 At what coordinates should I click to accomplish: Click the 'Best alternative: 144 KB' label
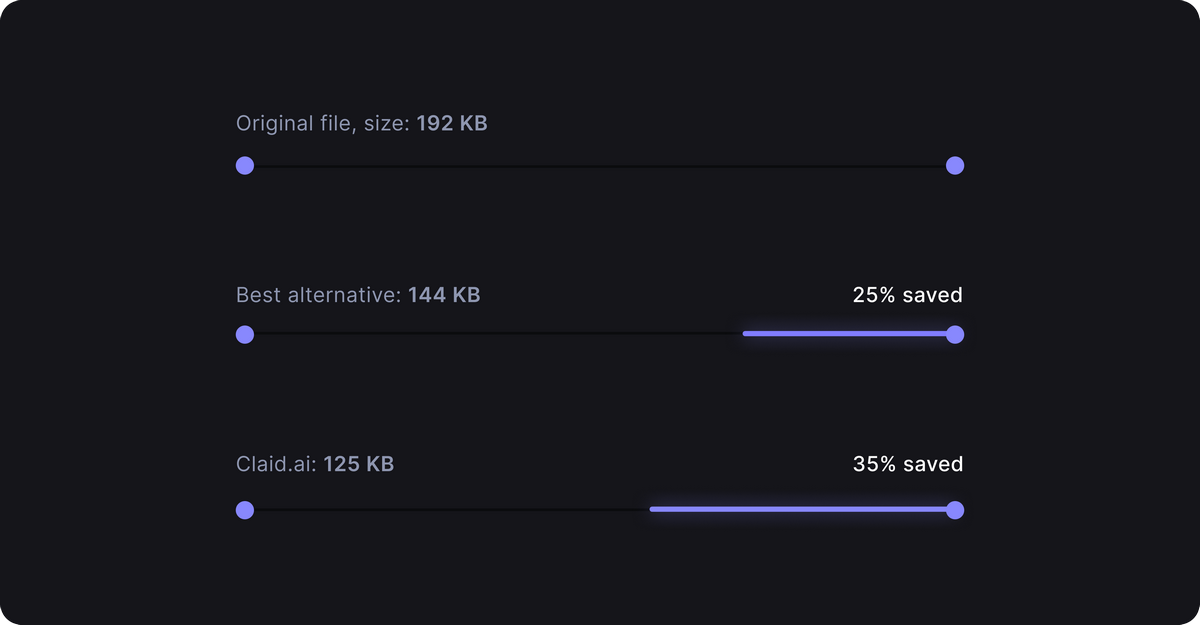click(358, 295)
